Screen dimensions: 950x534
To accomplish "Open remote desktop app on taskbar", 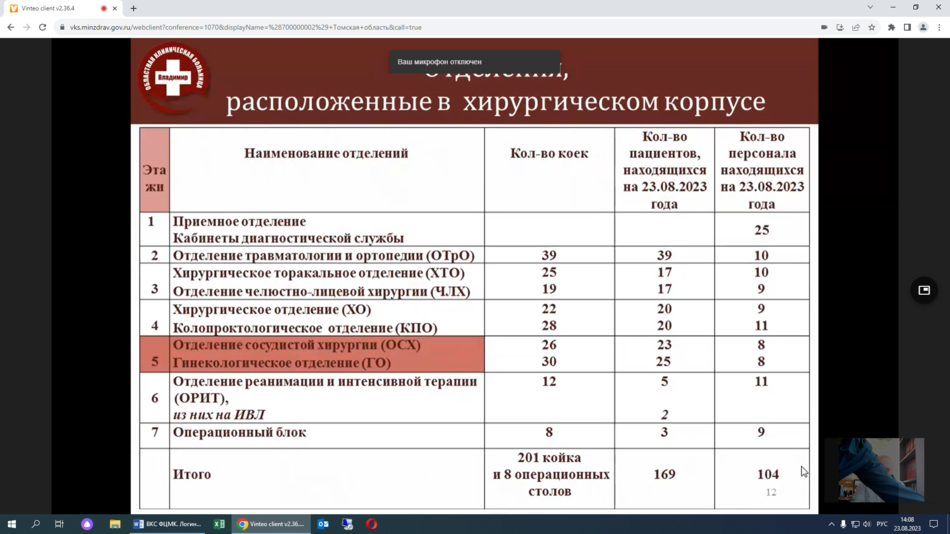I will (347, 524).
